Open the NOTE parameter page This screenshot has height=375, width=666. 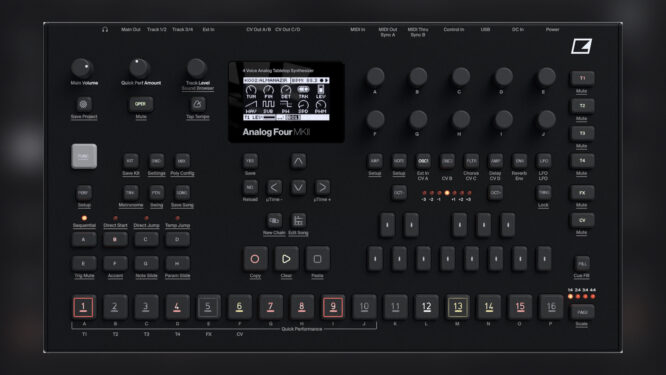click(x=399, y=161)
